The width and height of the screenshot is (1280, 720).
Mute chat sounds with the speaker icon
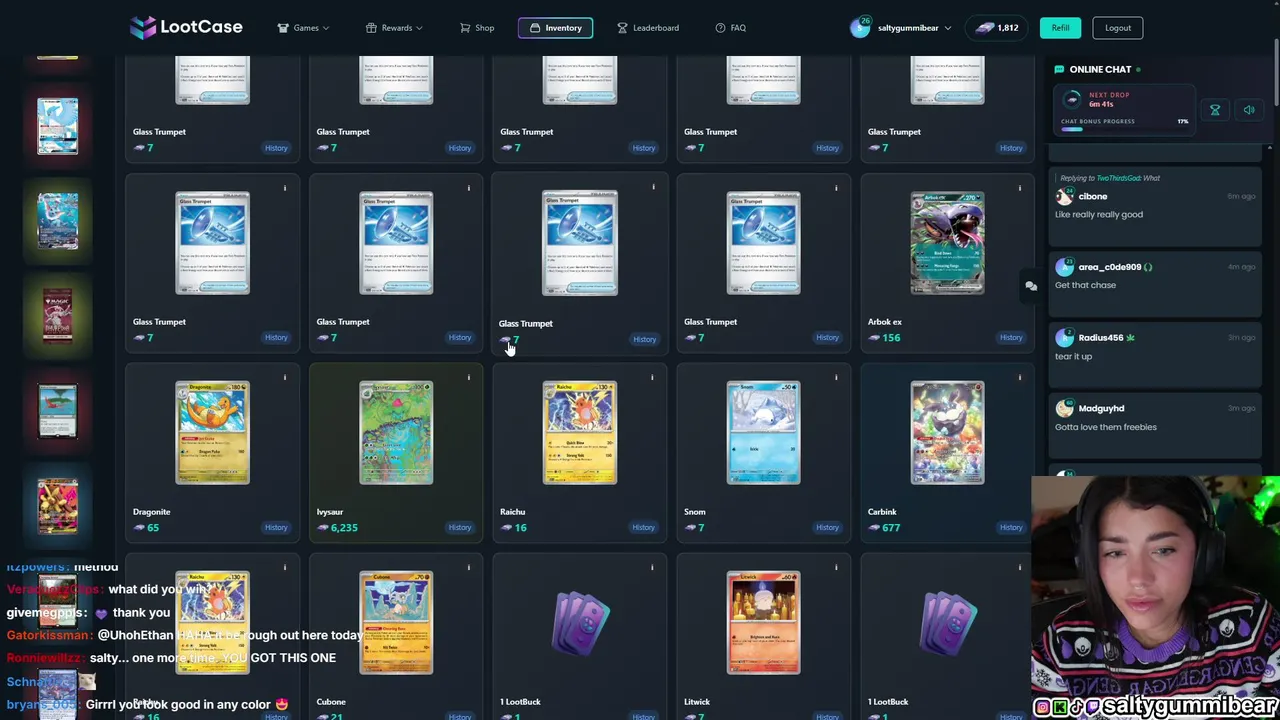[1249, 110]
